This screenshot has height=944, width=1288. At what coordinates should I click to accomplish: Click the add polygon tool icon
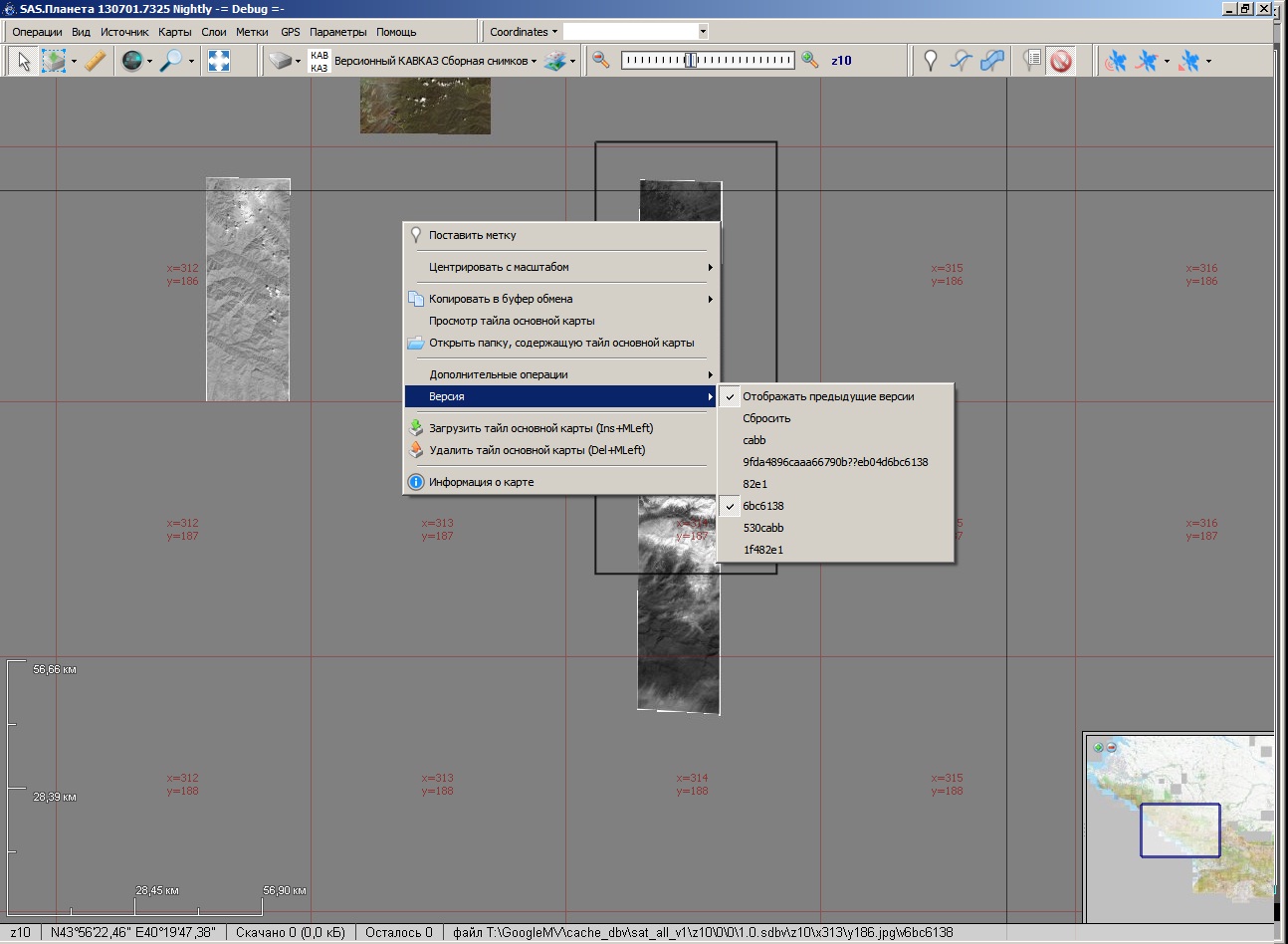[992, 61]
